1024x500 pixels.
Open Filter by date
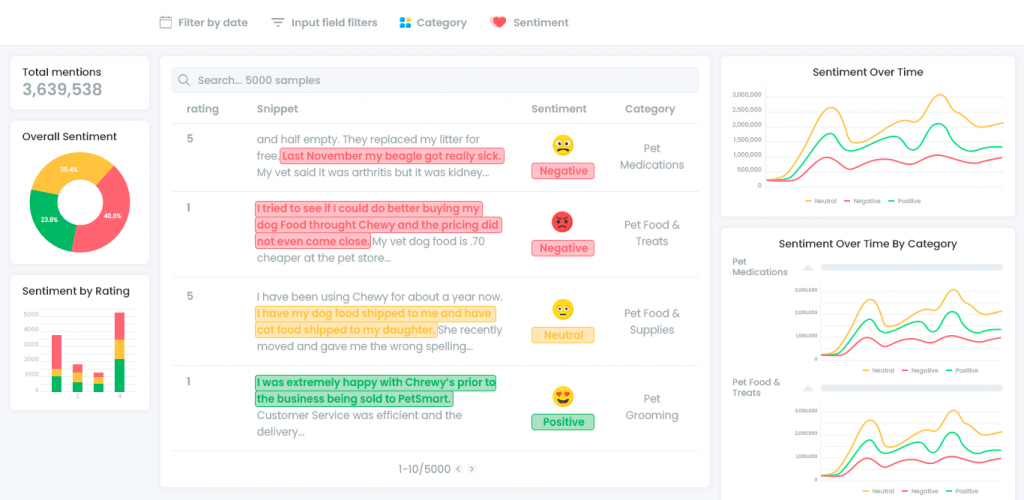204,22
